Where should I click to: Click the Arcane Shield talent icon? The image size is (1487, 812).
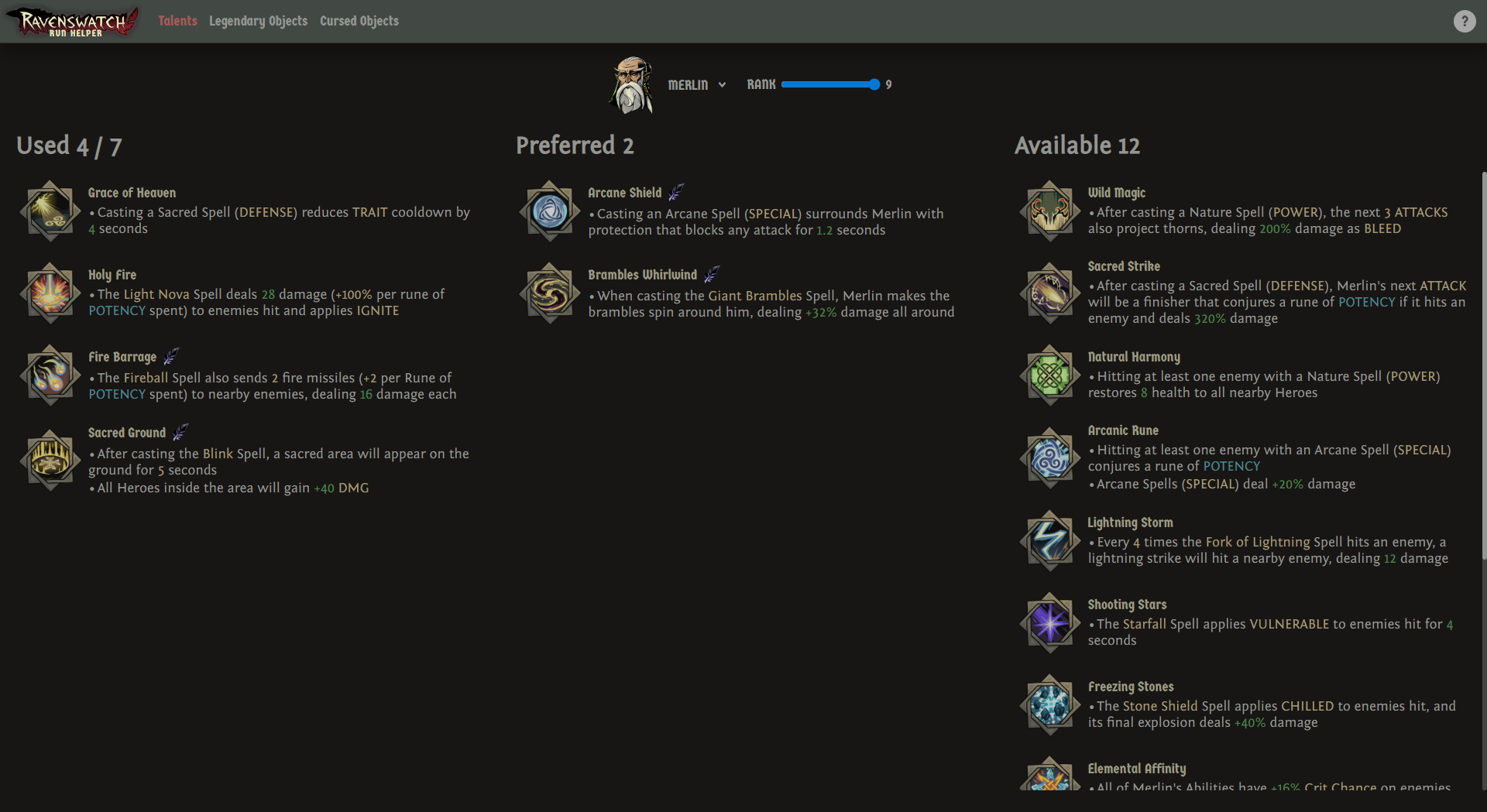[x=550, y=211]
